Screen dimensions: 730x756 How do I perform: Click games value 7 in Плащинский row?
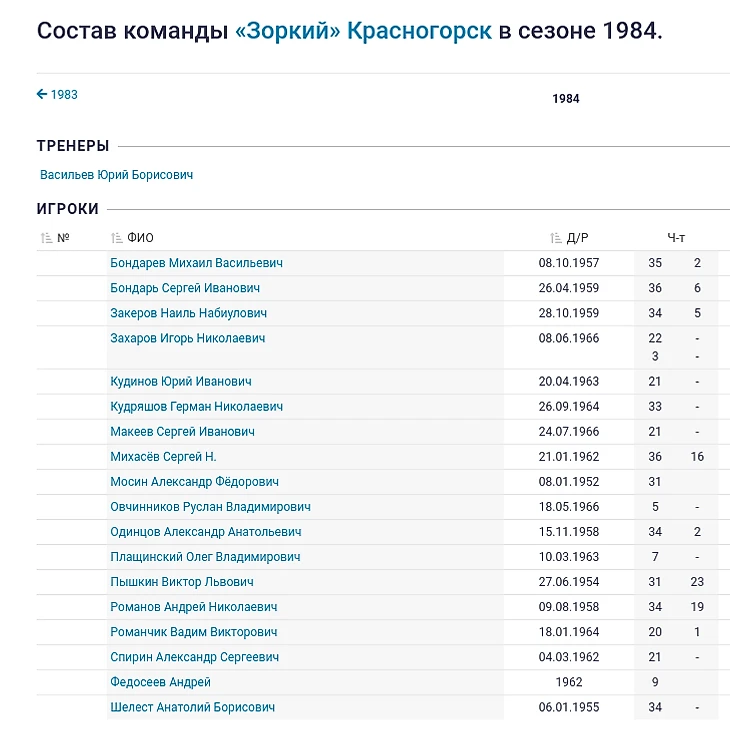tap(655, 557)
